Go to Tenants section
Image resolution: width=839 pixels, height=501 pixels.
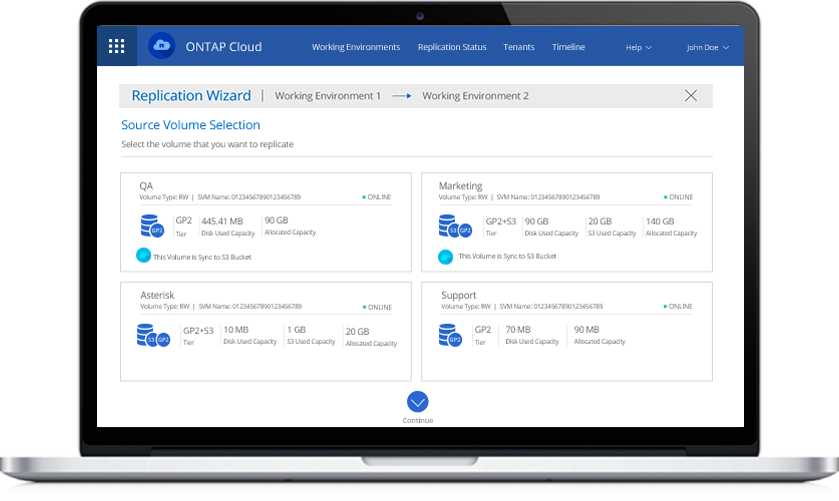pyautogui.click(x=518, y=47)
